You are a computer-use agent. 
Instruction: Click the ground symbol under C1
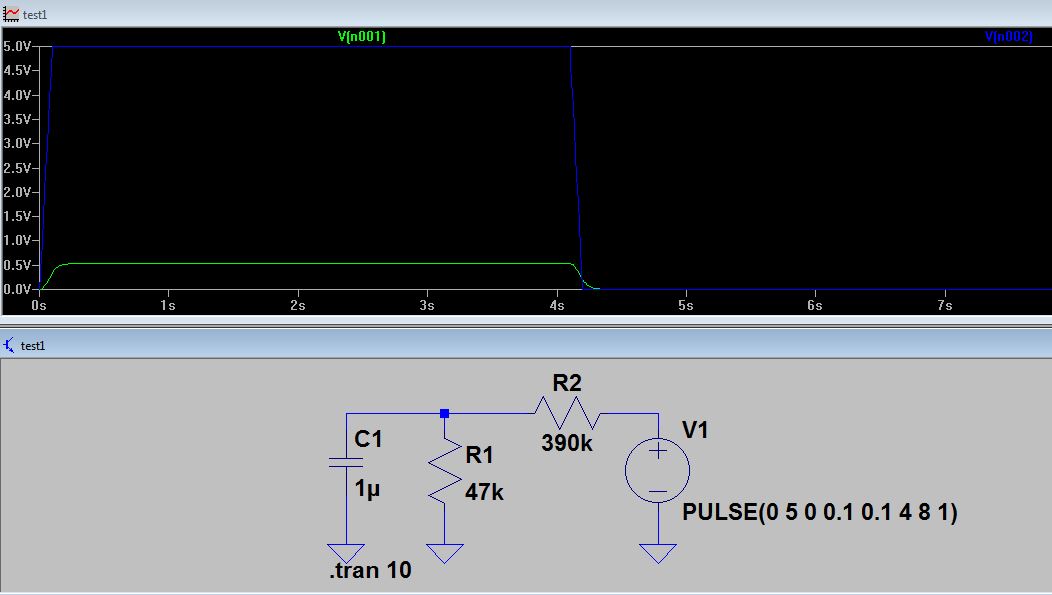(x=346, y=553)
